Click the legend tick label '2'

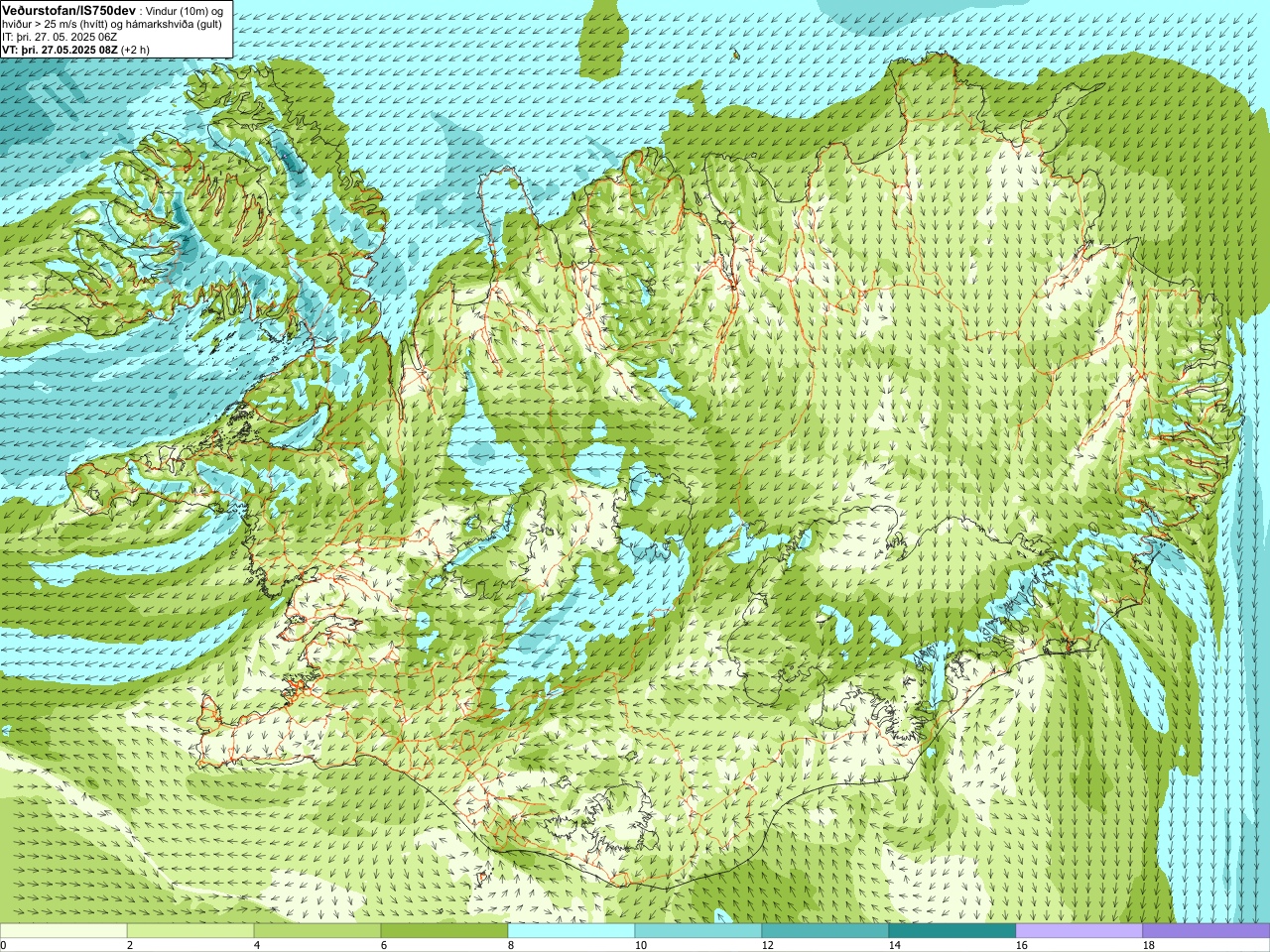click(x=130, y=945)
